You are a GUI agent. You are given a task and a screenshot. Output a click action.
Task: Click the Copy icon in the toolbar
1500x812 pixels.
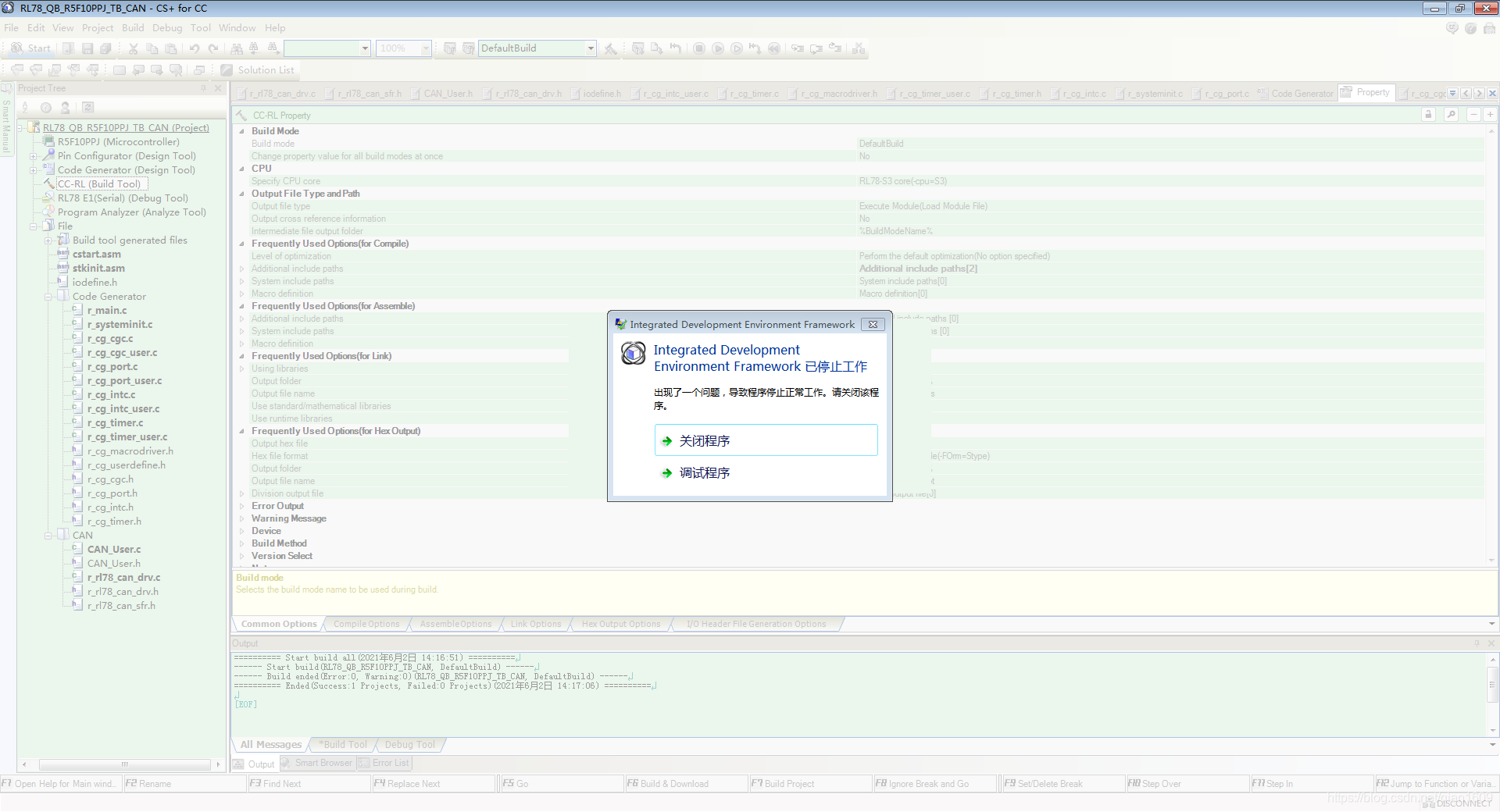pos(152,48)
